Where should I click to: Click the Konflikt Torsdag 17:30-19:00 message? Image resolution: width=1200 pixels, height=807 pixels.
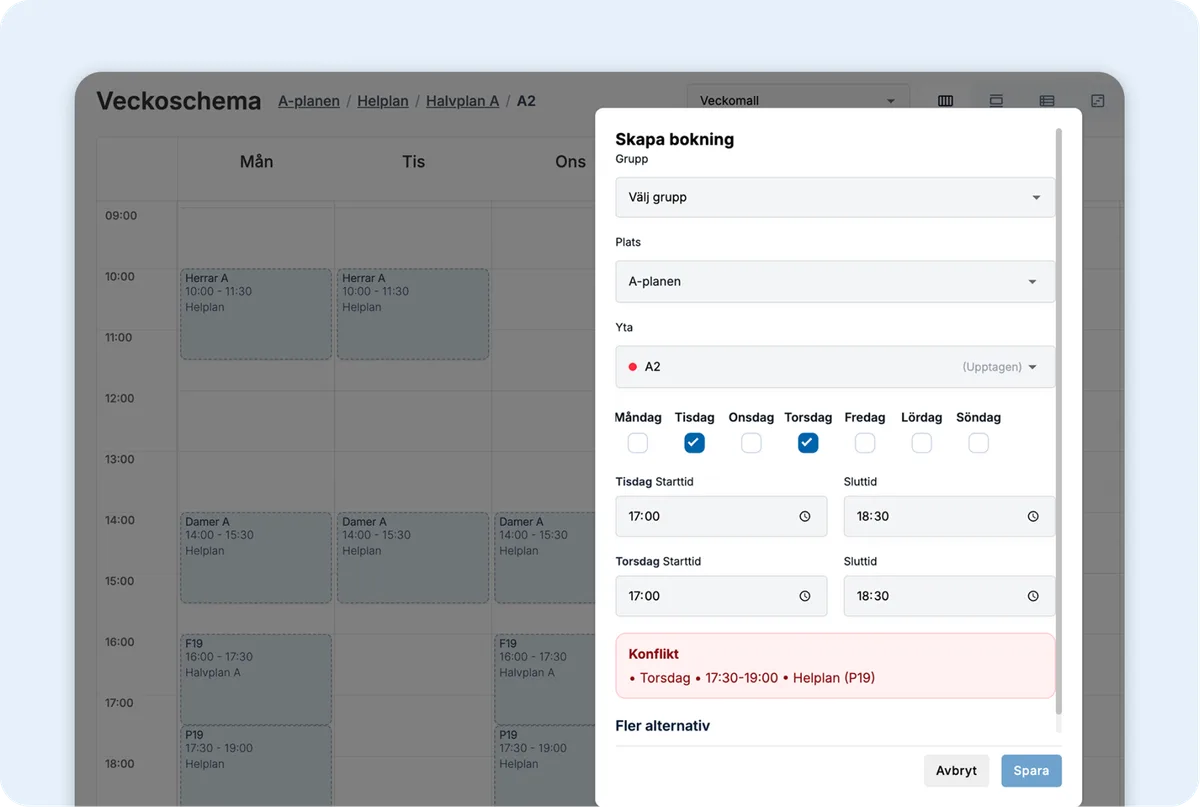(752, 678)
